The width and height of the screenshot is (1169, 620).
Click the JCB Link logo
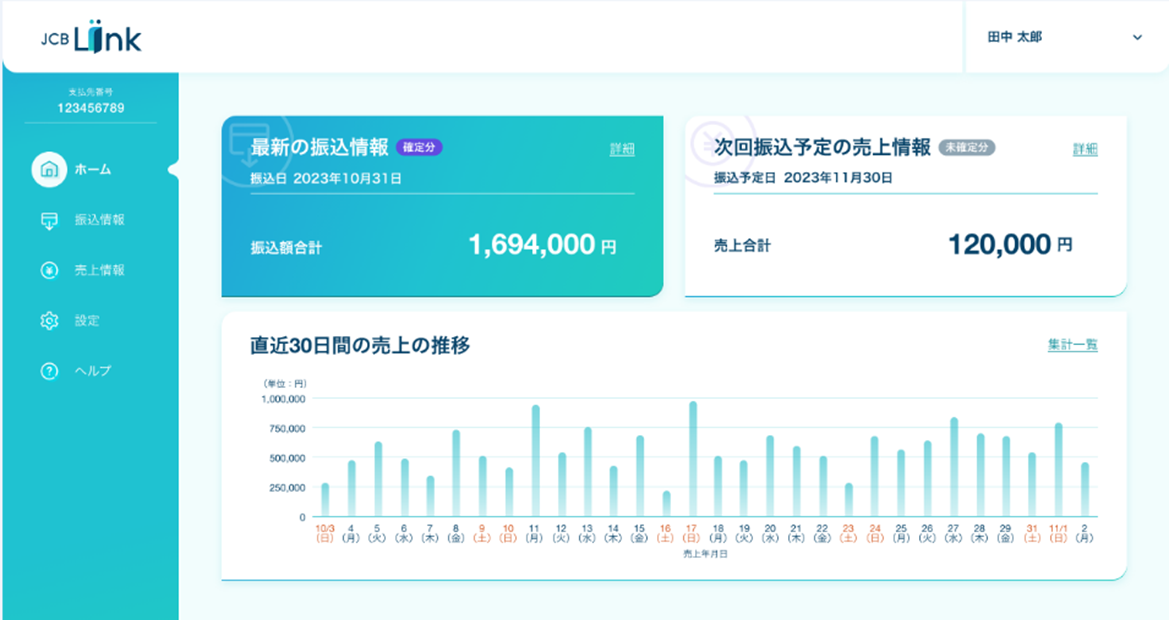point(91,37)
